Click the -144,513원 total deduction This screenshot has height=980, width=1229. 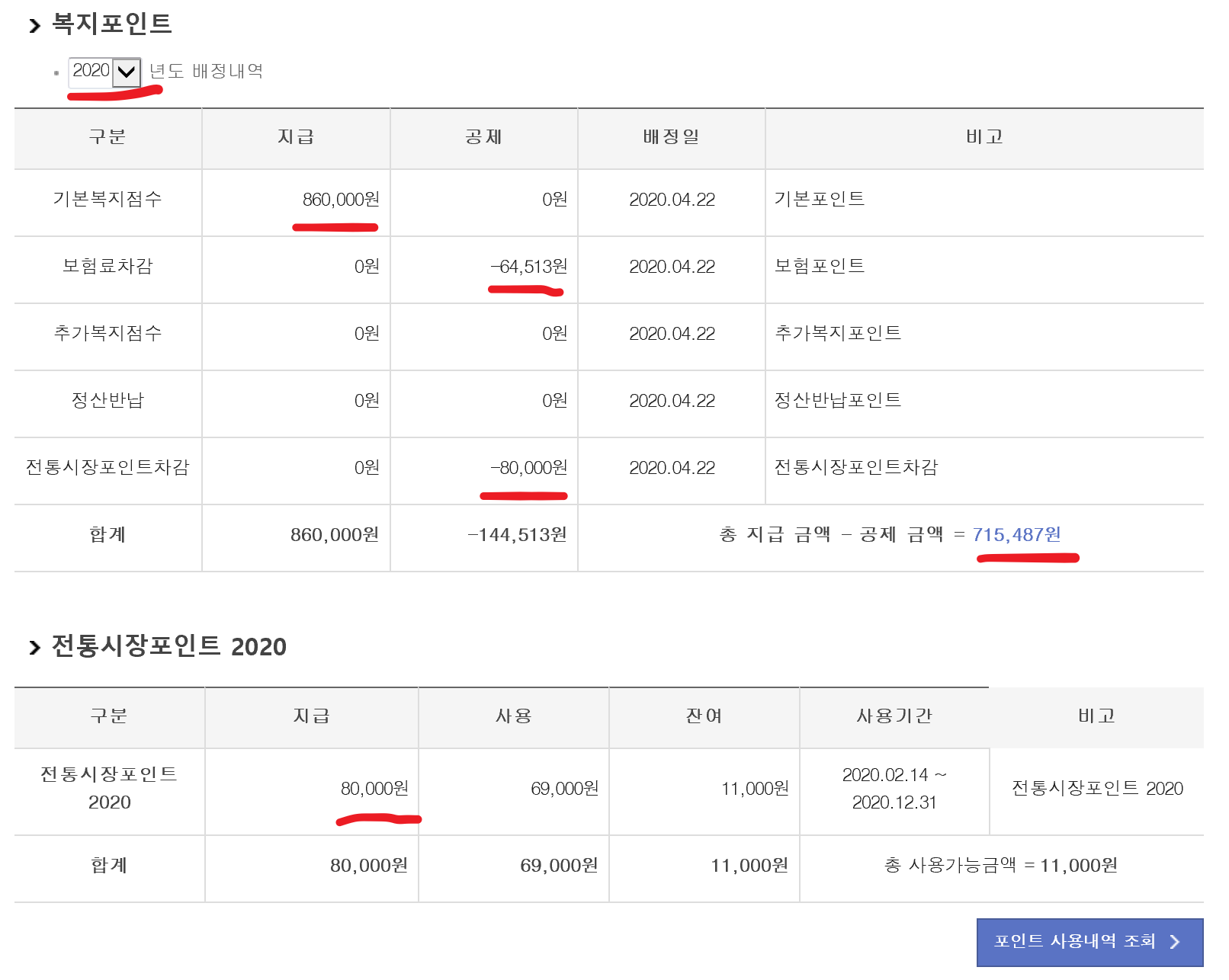coord(517,535)
